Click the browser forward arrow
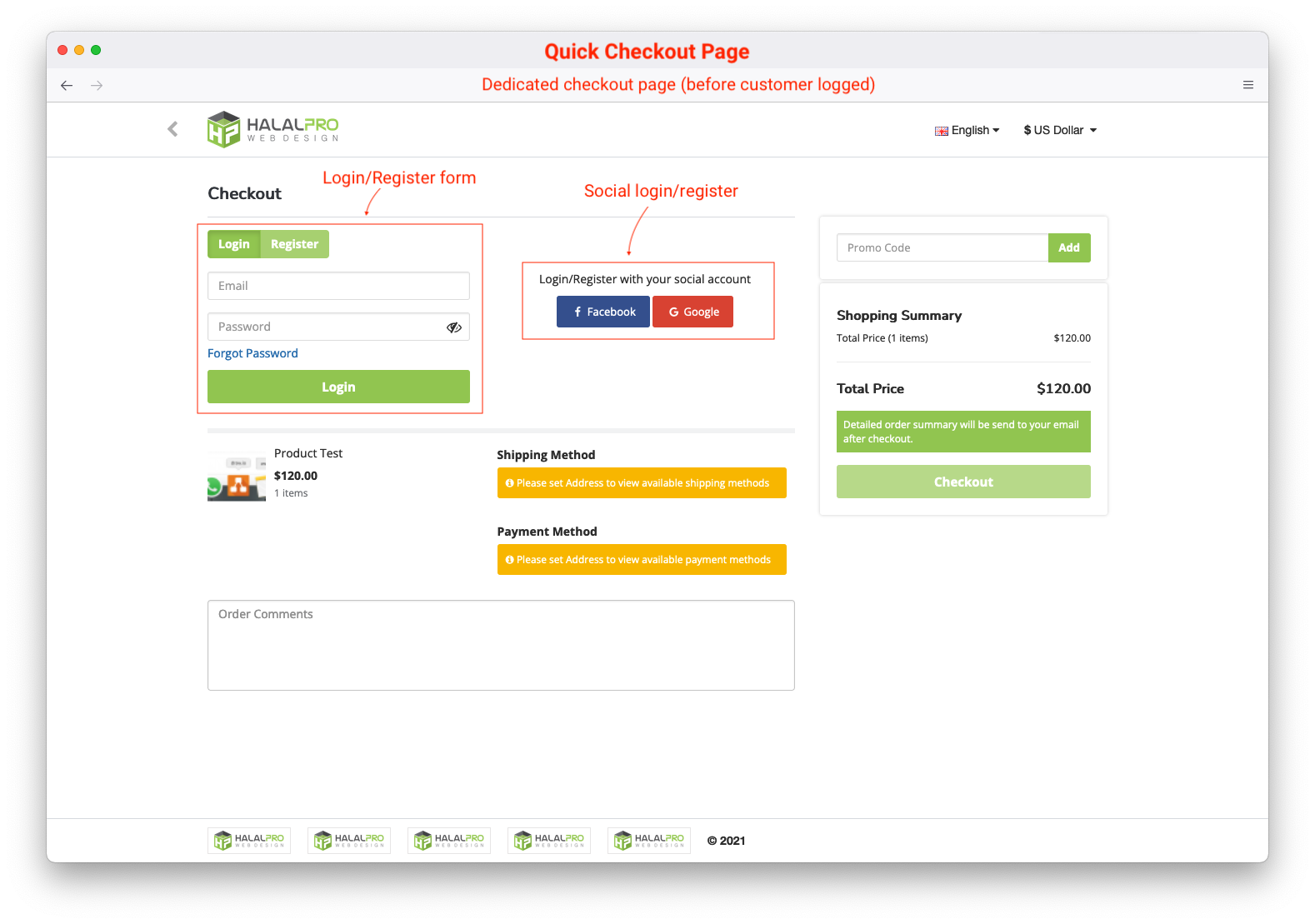The height and width of the screenshot is (924, 1315). click(x=97, y=85)
